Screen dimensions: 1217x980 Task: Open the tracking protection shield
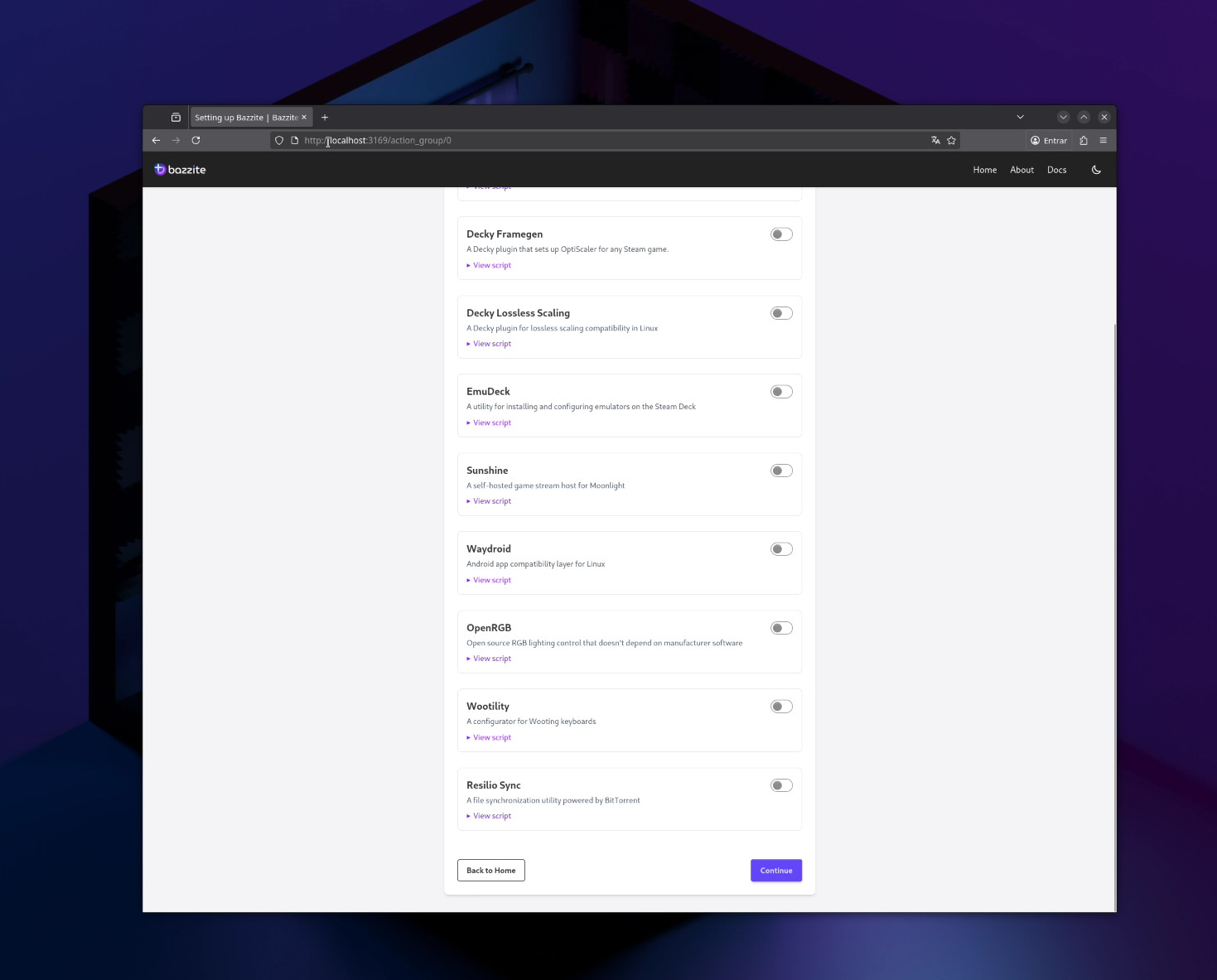point(278,140)
